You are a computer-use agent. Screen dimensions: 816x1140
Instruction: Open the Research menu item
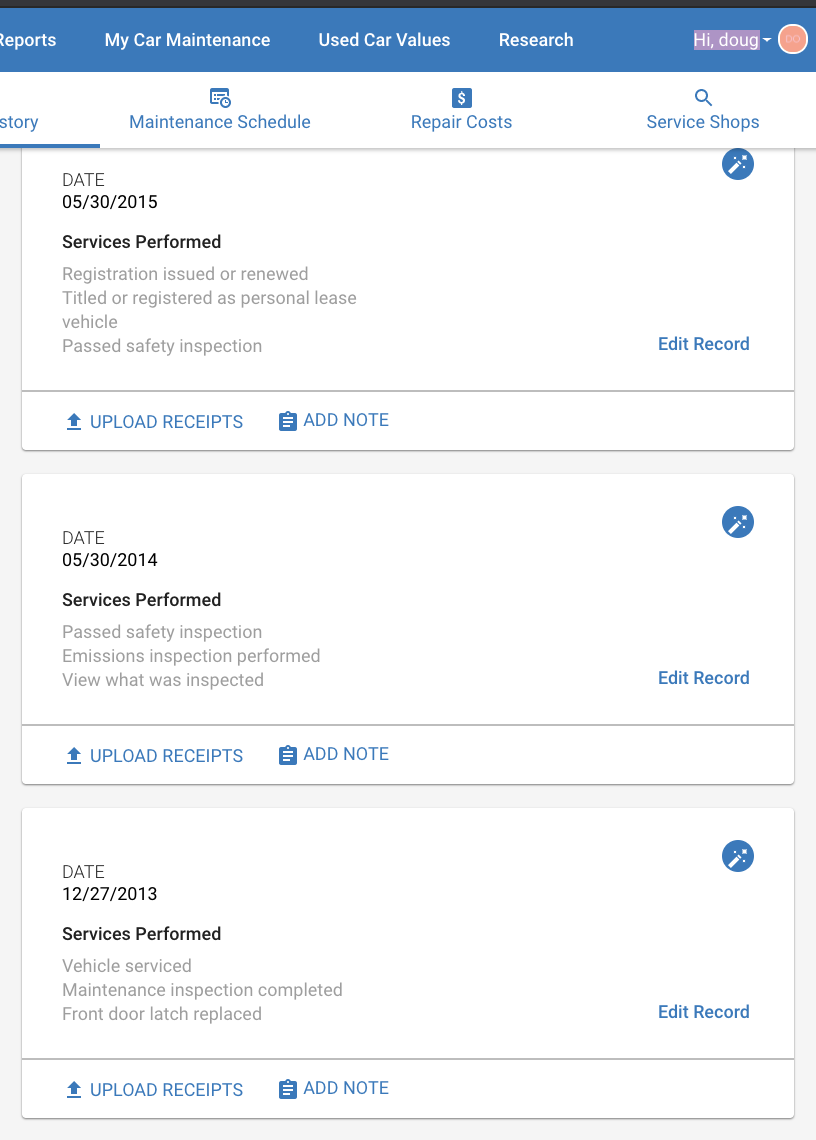[536, 40]
